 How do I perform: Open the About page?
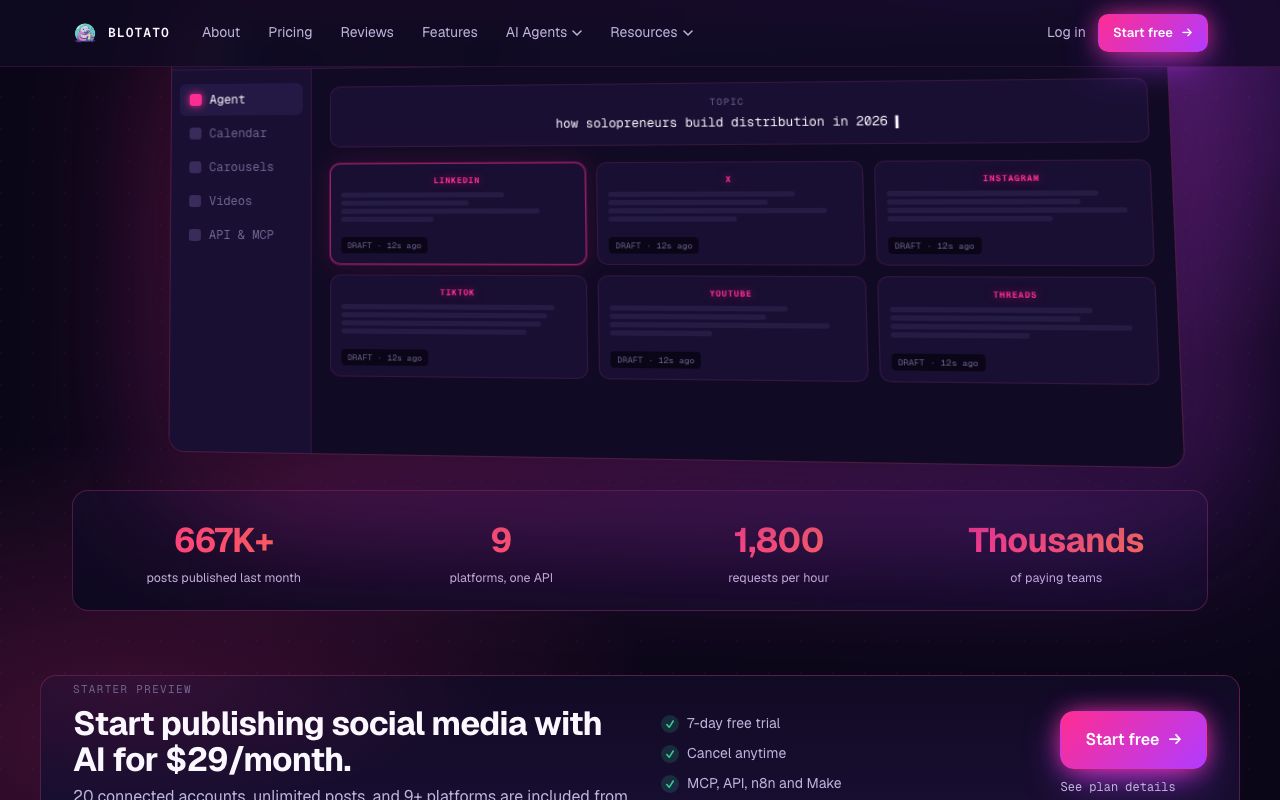(221, 32)
